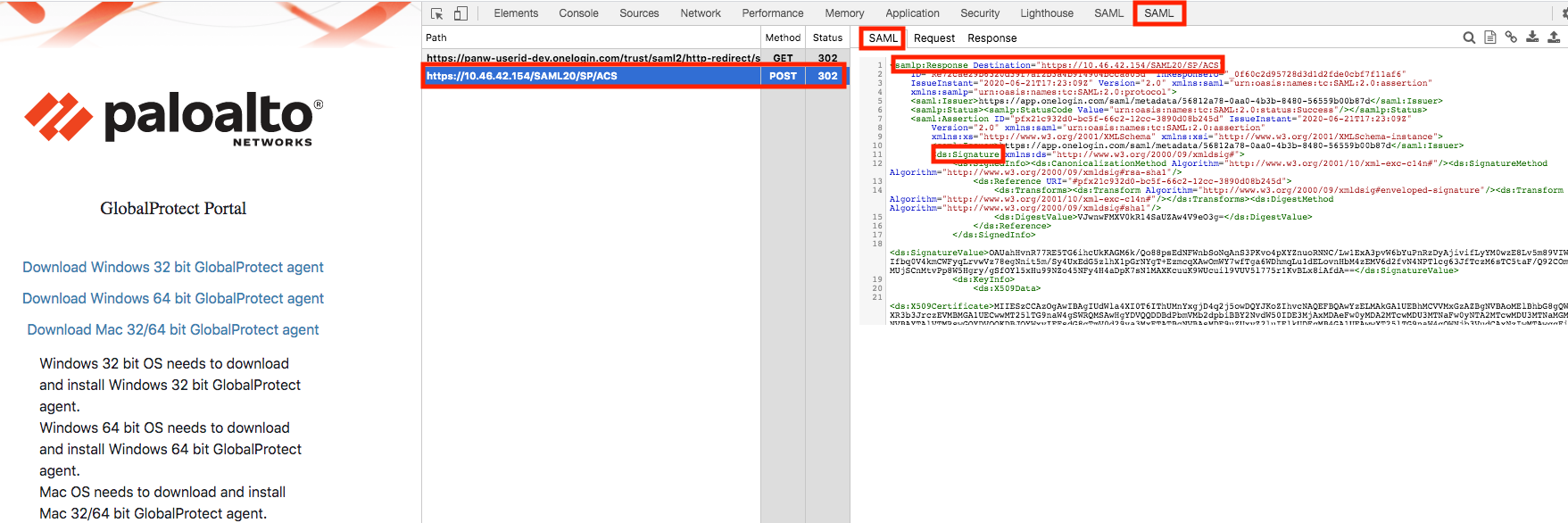The height and width of the screenshot is (523, 1568).
Task: Click the Status column header
Action: pos(827,37)
